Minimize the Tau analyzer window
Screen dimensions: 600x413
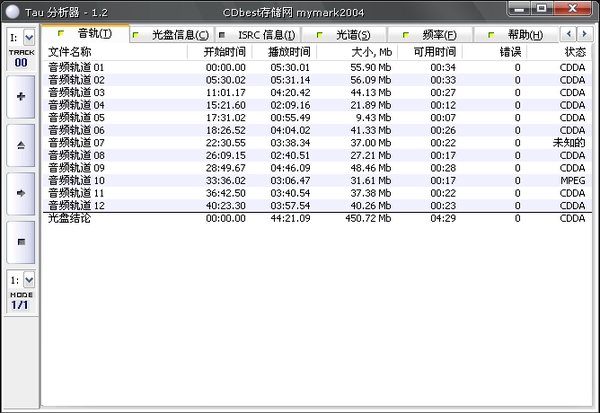(x=519, y=8)
